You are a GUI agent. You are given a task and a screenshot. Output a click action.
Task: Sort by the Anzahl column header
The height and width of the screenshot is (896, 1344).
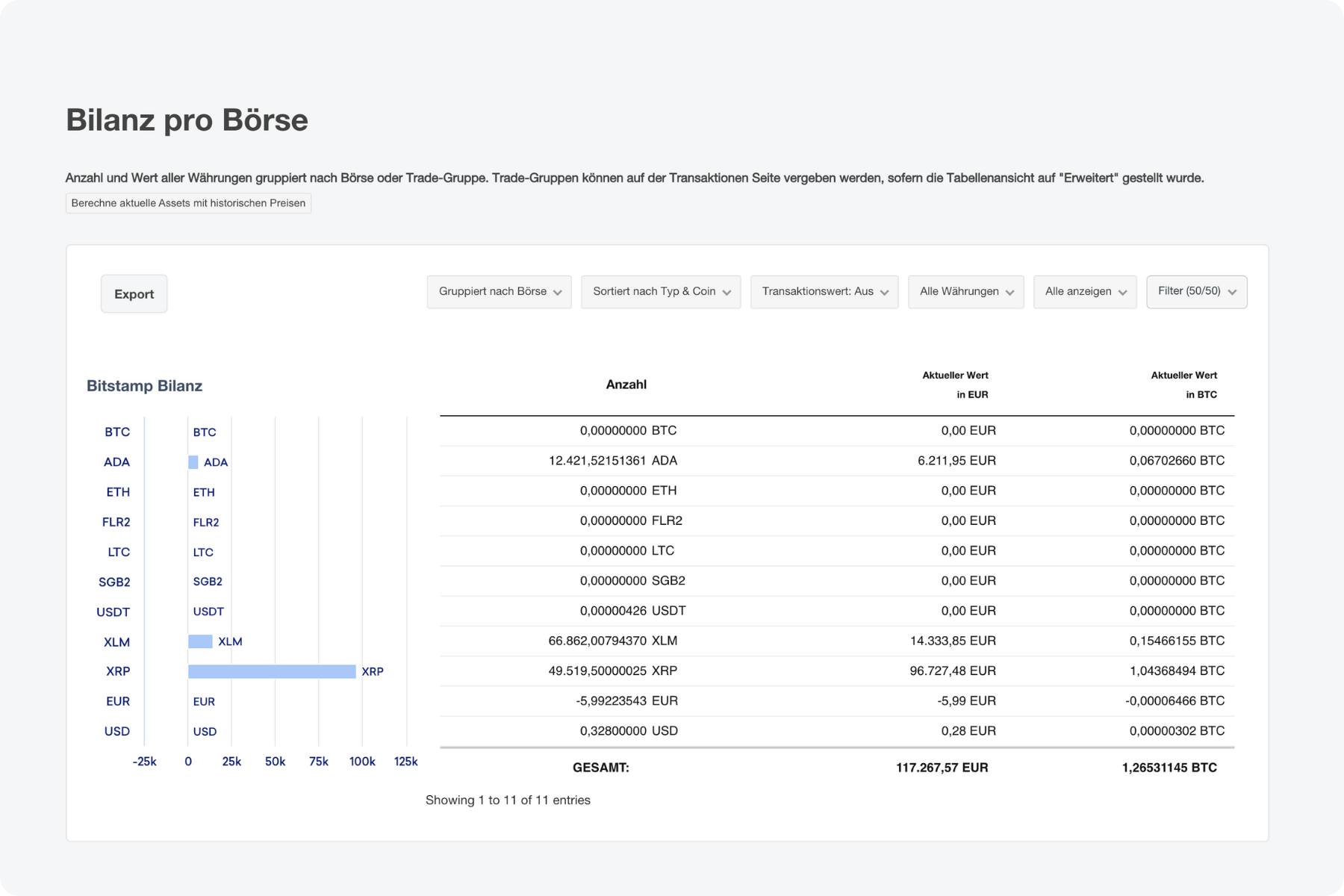click(x=626, y=385)
